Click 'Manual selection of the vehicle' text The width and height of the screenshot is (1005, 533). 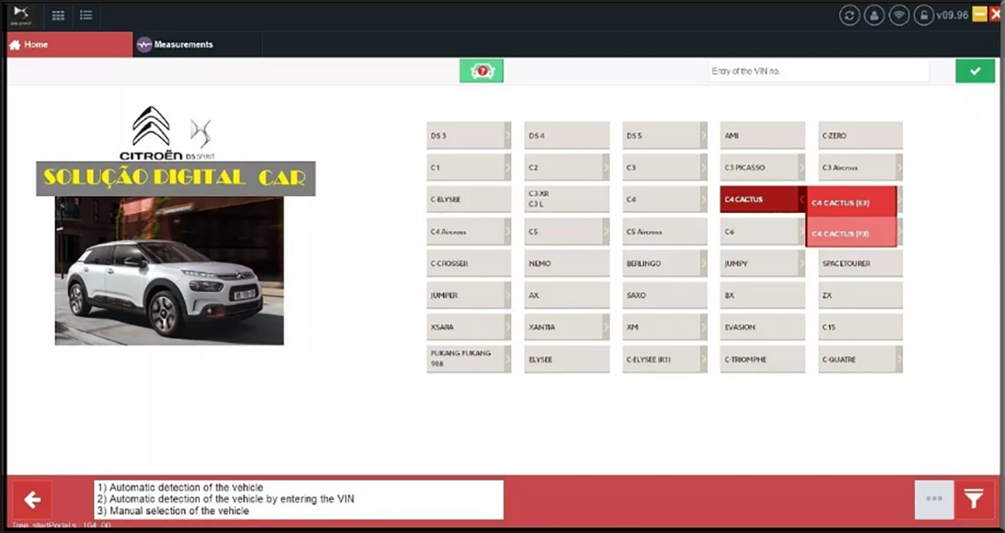179,511
